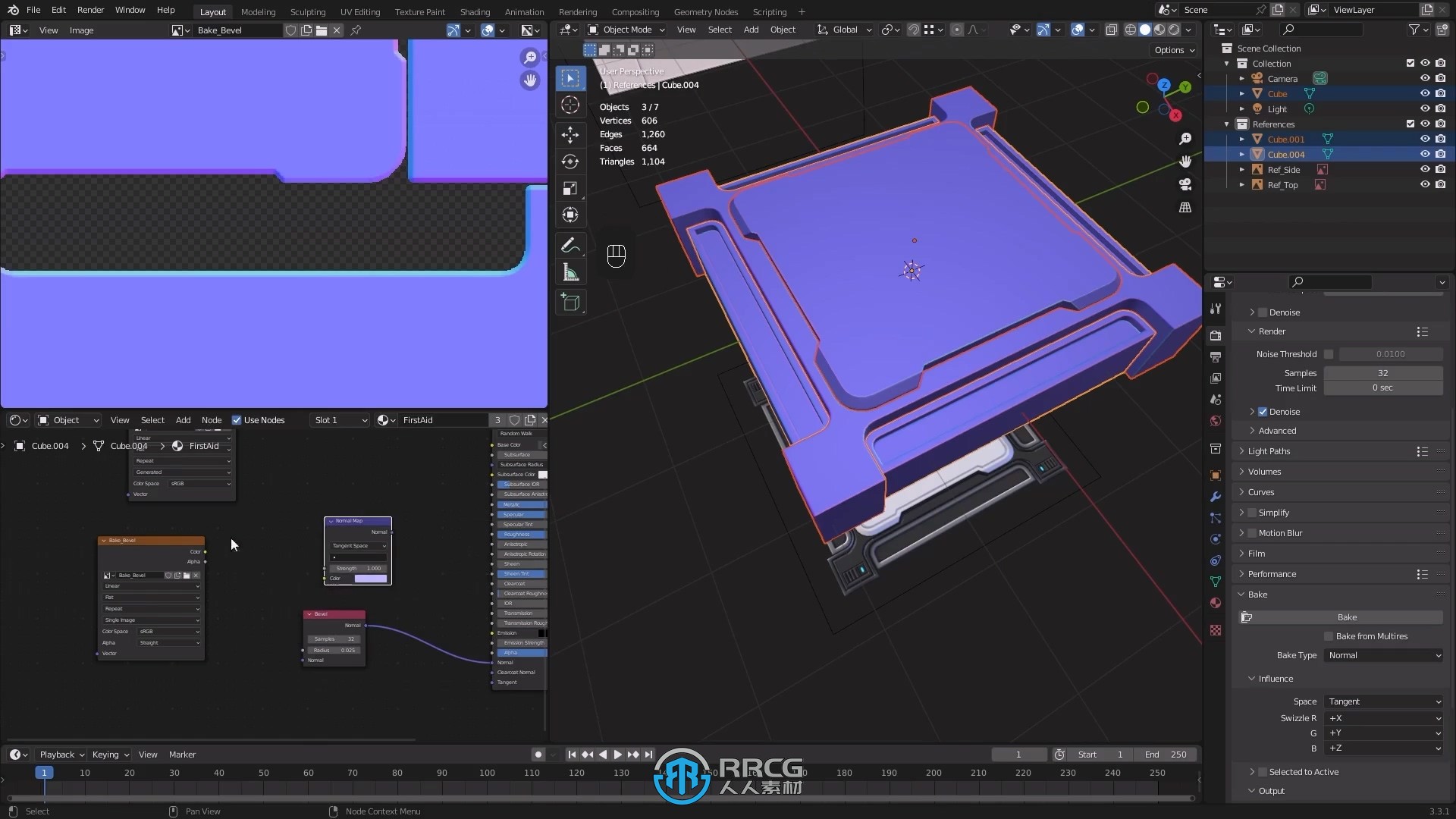Open the Texture properties tab
The image size is (1456, 819).
1216,630
